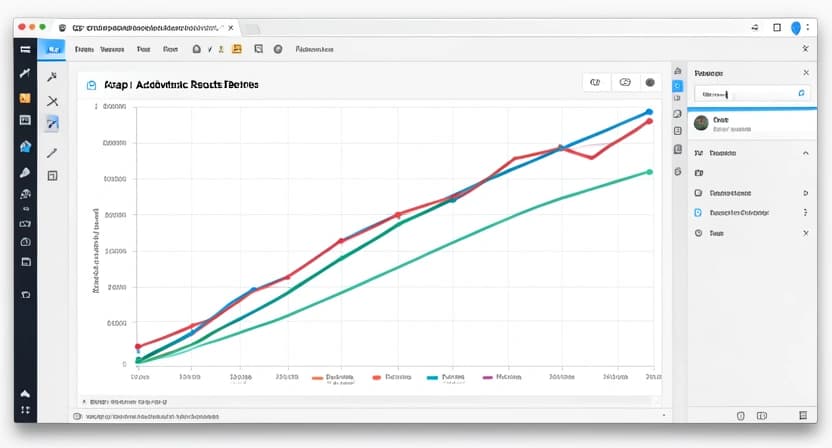832x448 pixels.
Task: Collapse the right panel section with up chevron
Action: point(805,154)
